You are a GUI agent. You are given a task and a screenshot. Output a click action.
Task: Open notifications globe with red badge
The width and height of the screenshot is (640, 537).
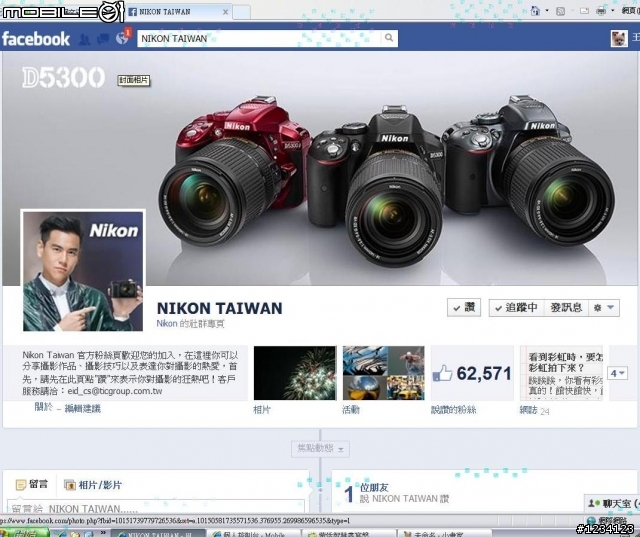pos(122,38)
